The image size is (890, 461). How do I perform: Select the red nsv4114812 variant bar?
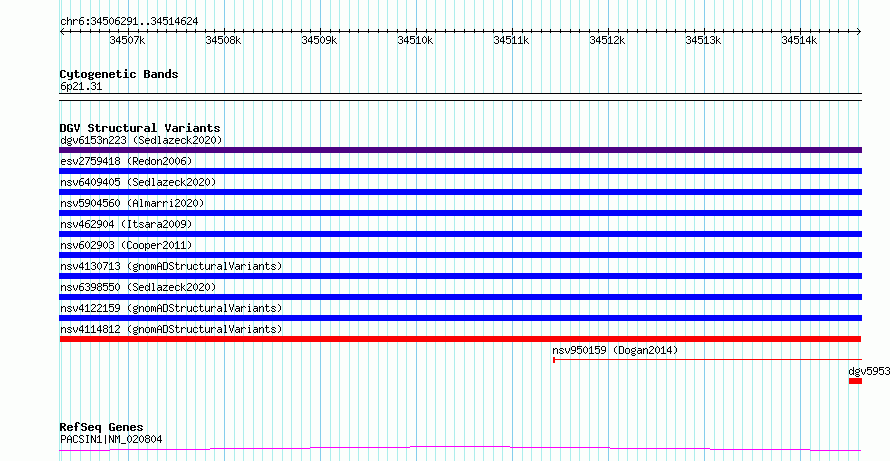(460, 339)
